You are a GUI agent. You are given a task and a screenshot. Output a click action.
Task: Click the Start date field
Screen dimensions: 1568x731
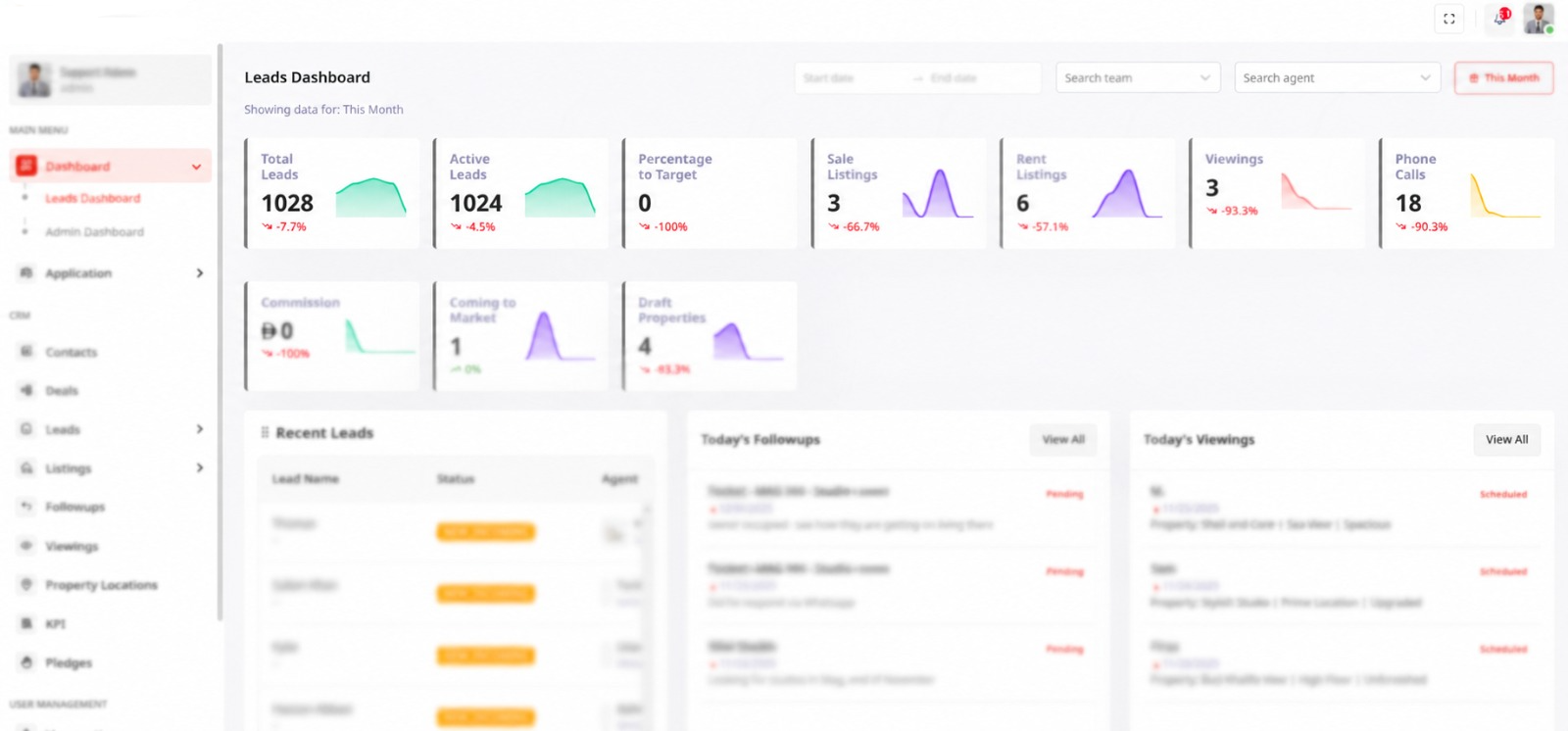[851, 77]
